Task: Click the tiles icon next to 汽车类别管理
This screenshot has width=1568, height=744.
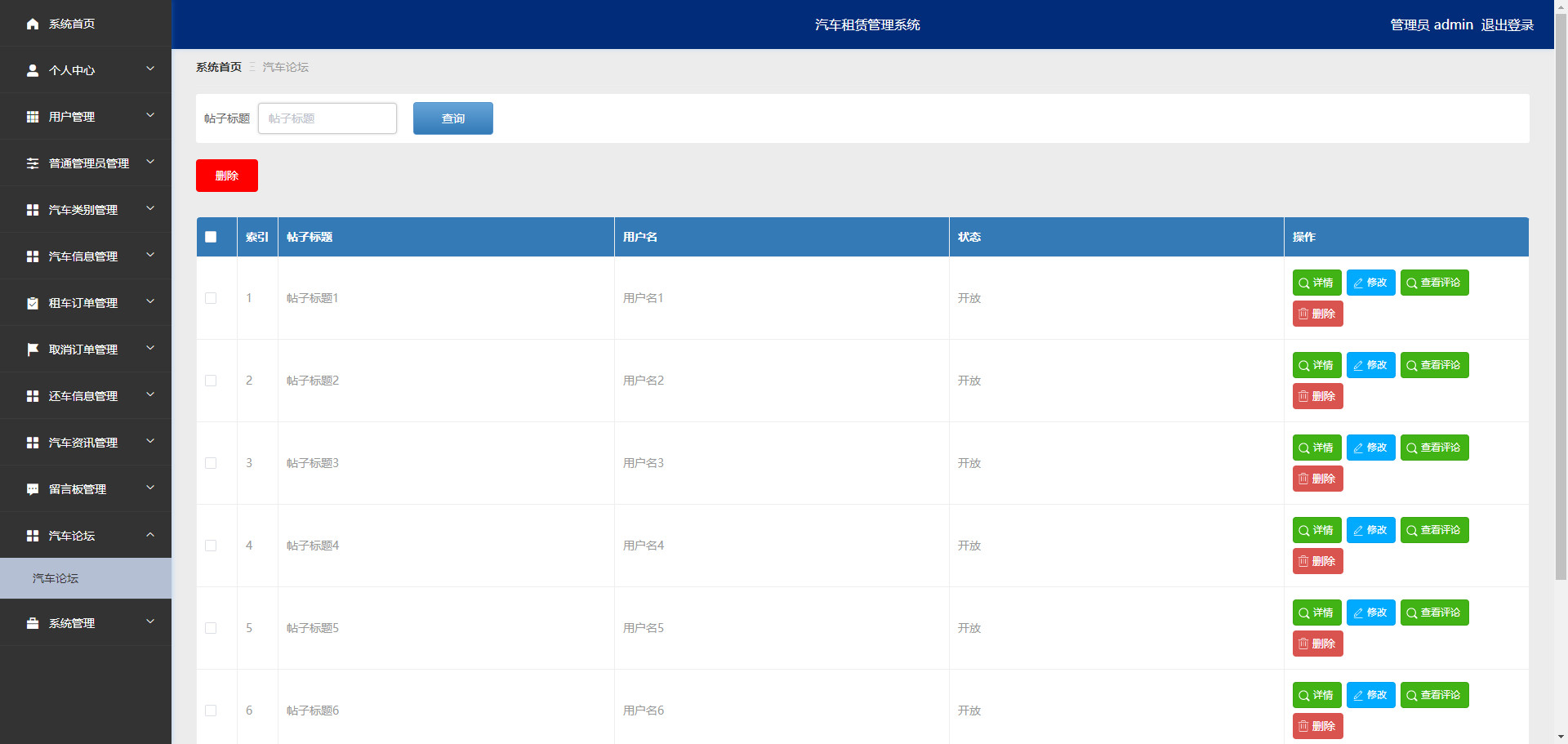Action: [x=33, y=210]
